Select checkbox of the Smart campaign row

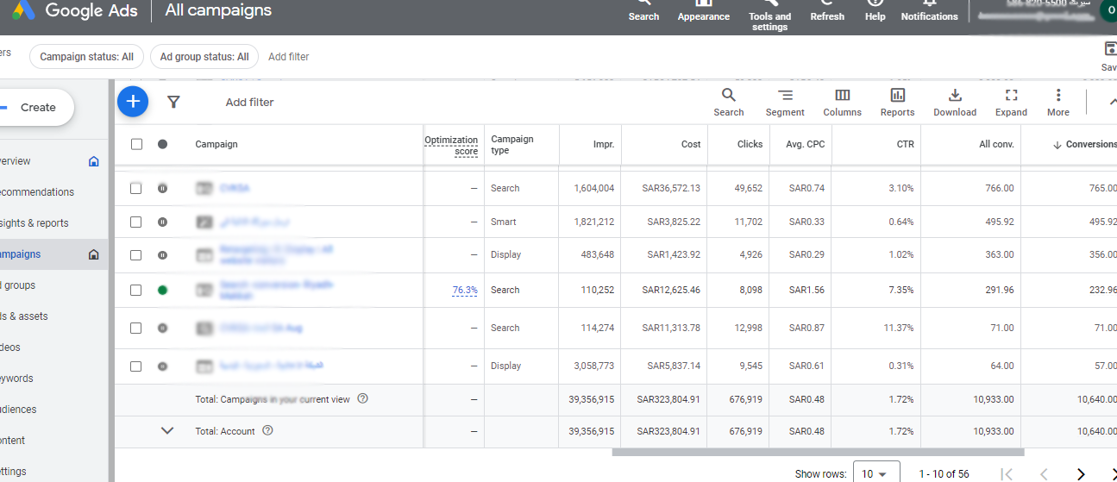pos(137,222)
